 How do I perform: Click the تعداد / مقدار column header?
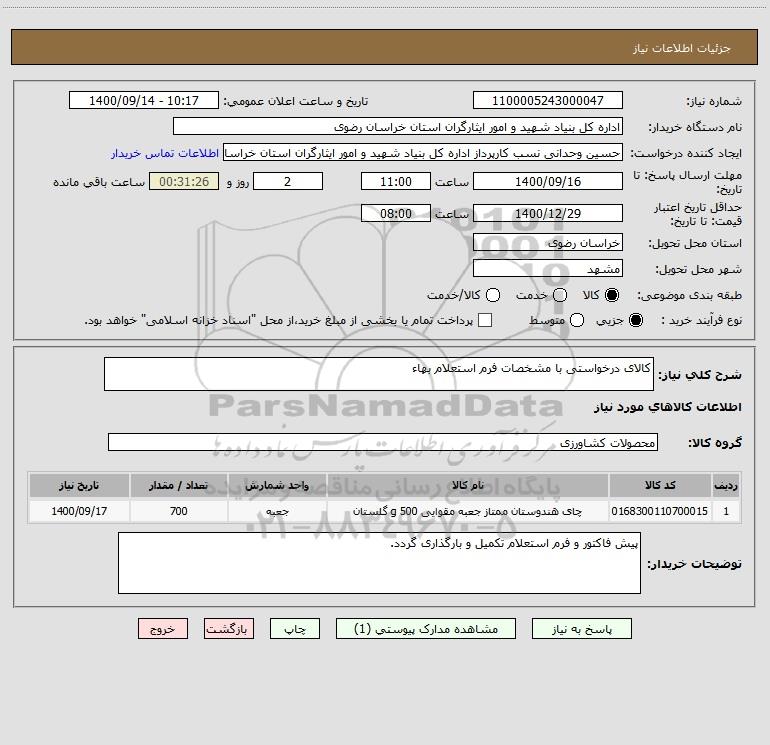[x=179, y=486]
